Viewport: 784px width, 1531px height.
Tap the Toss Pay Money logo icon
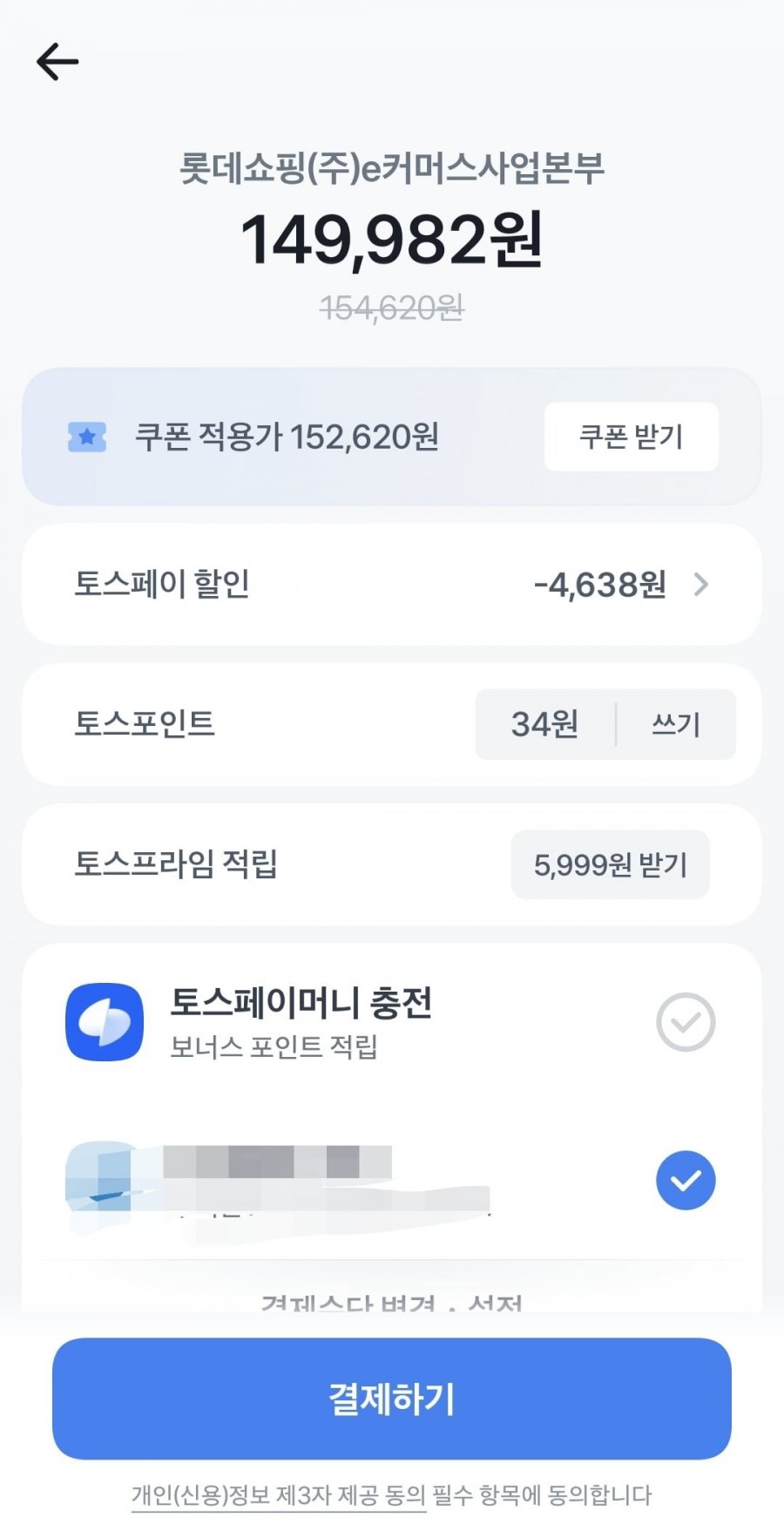(x=105, y=1022)
